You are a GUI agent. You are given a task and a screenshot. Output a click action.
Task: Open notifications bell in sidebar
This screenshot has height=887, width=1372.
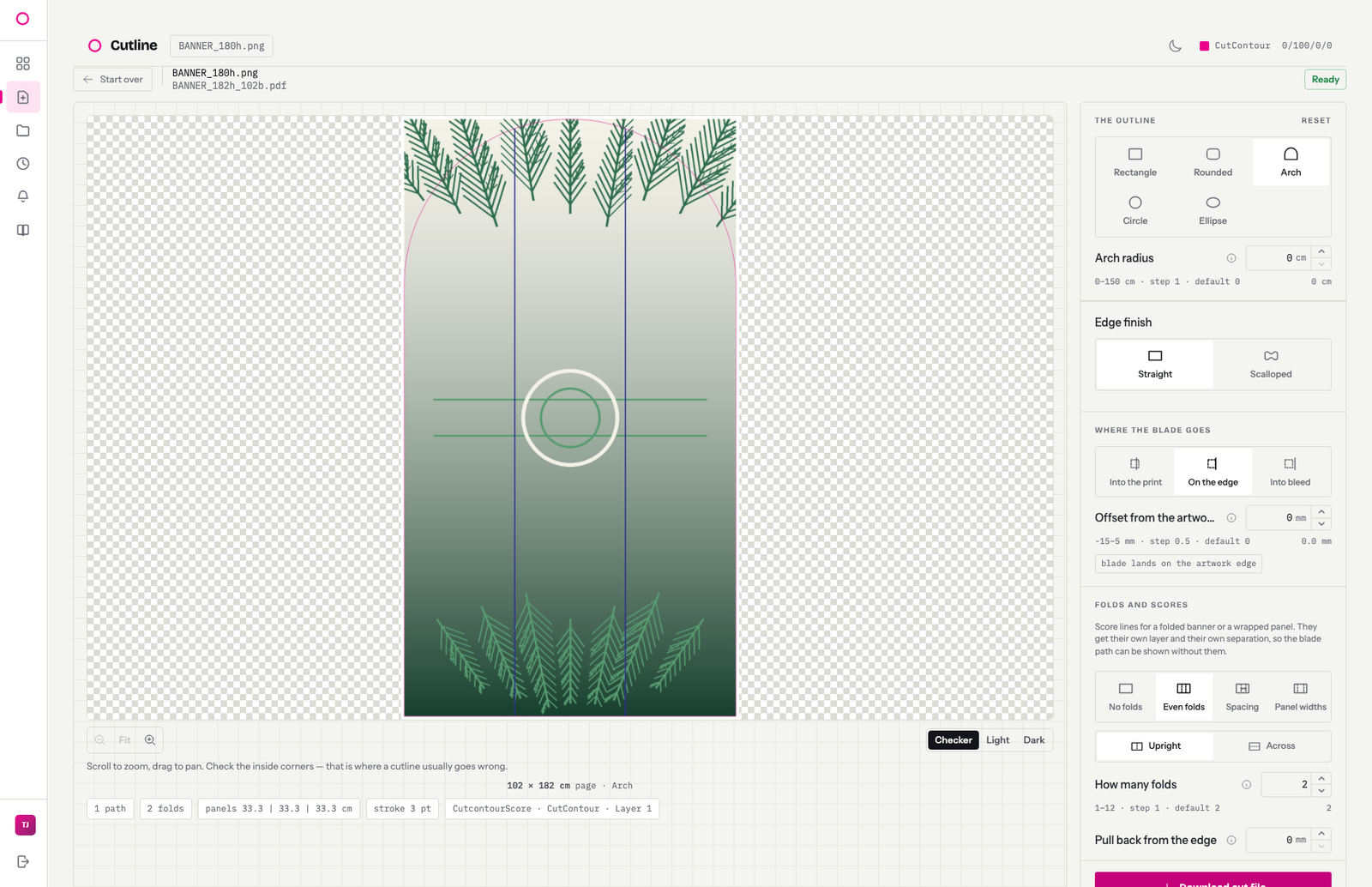23,196
